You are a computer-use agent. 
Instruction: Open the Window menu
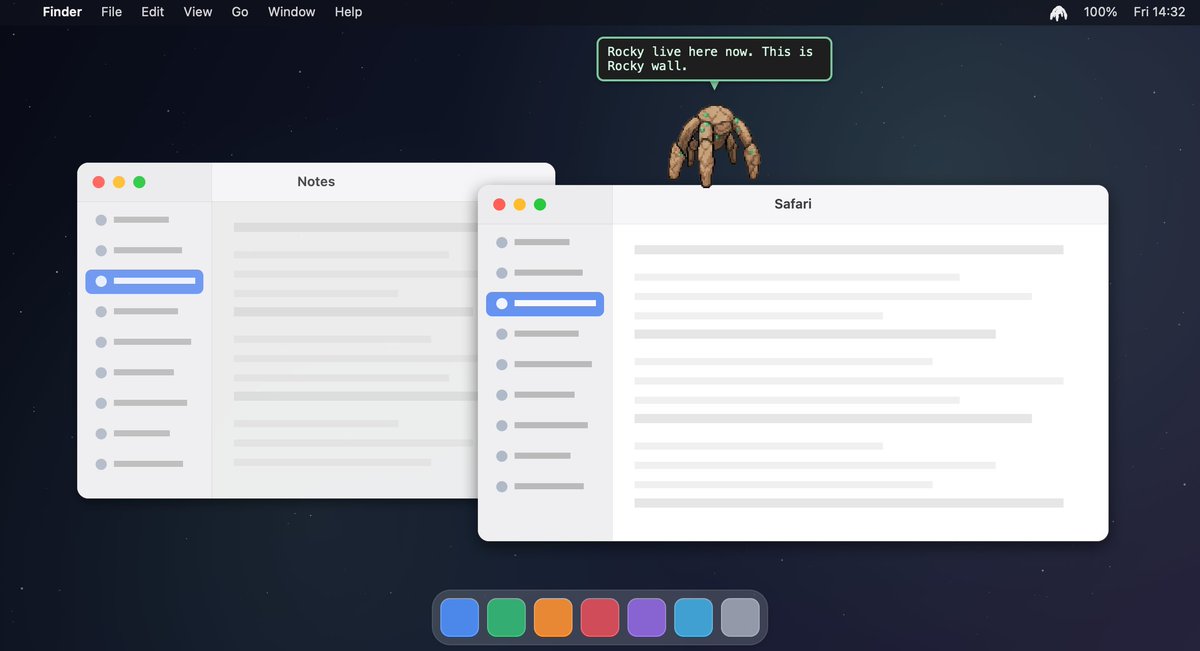coord(292,12)
